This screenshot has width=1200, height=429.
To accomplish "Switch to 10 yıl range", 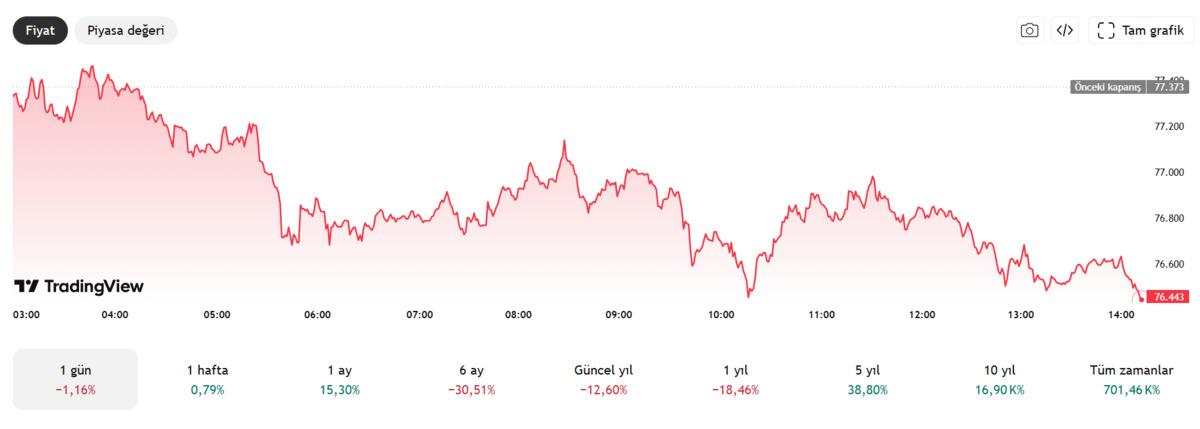I will click(998, 379).
